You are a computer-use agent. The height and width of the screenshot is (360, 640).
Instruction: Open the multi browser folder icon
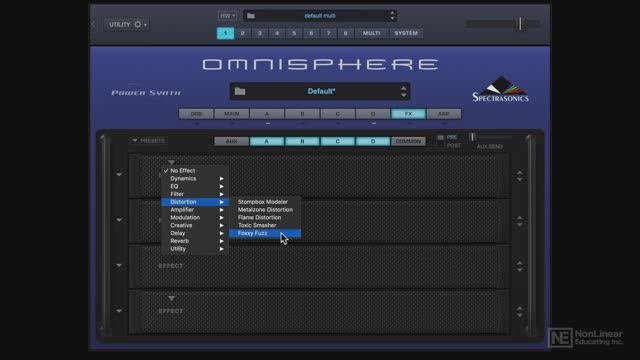251,16
